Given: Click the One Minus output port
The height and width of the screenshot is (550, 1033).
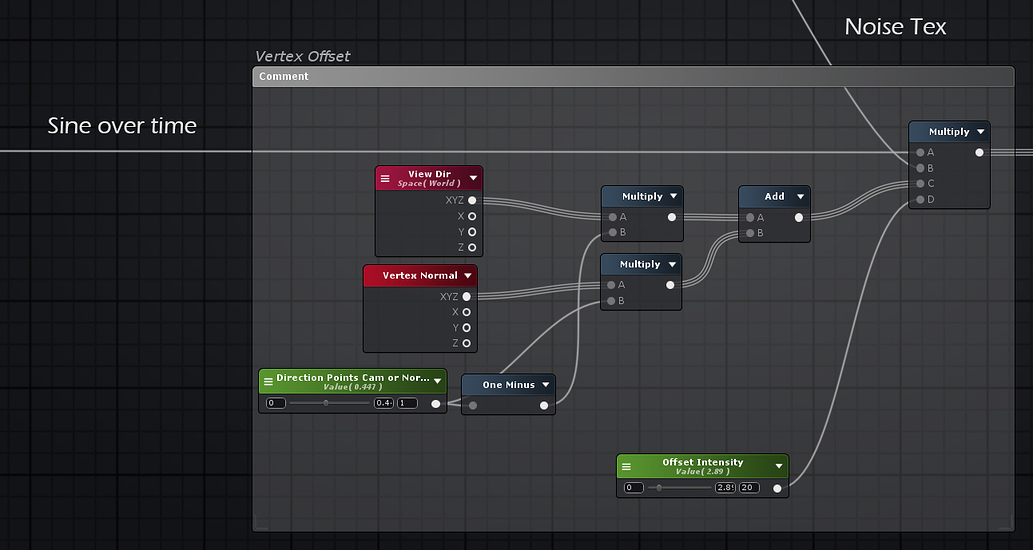Looking at the screenshot, I should 544,405.
